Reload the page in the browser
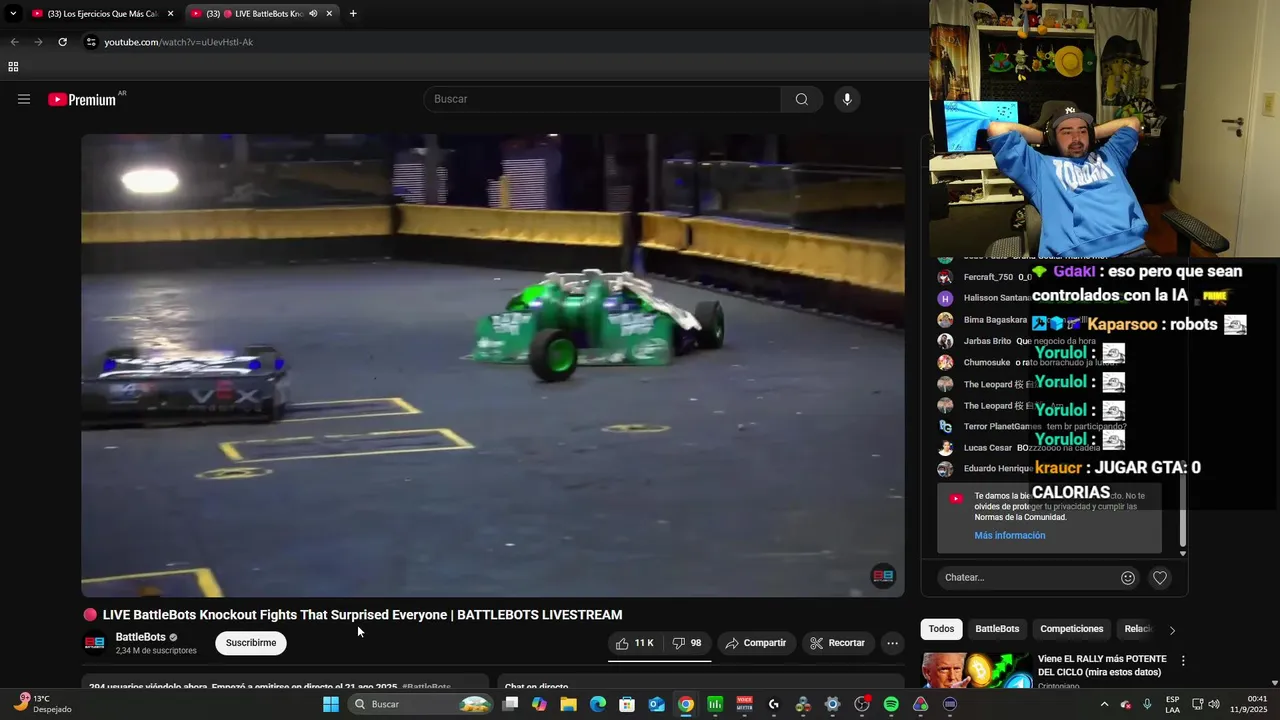 (62, 42)
